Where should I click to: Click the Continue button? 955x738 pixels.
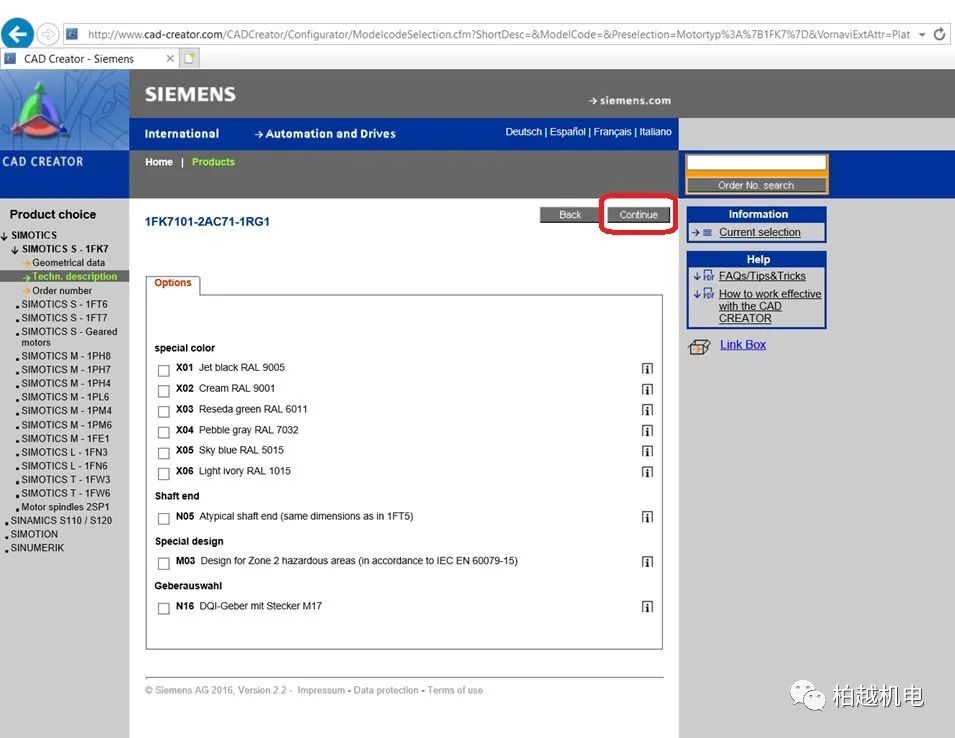click(638, 214)
